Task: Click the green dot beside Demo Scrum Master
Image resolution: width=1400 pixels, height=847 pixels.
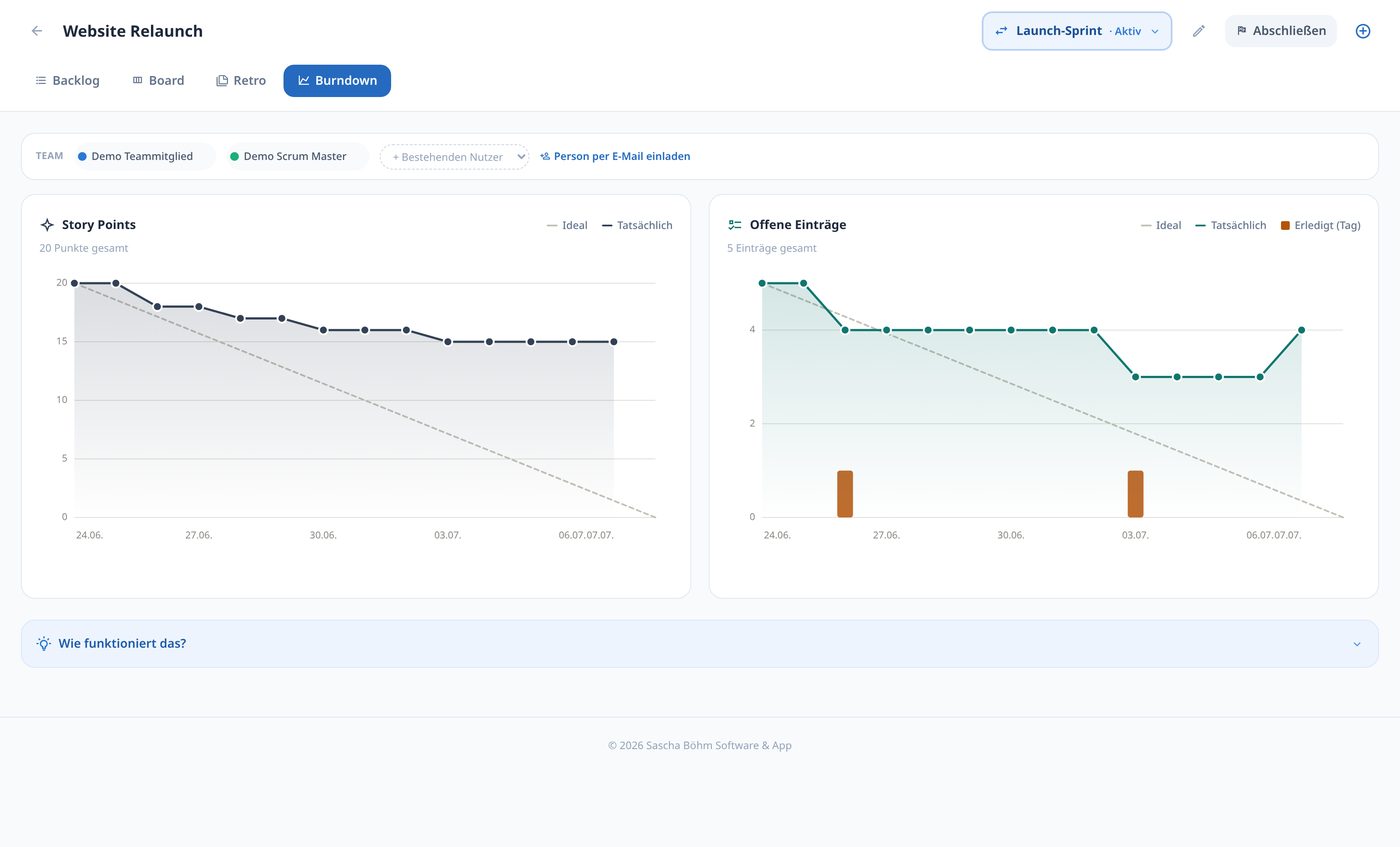Action: pos(235,157)
